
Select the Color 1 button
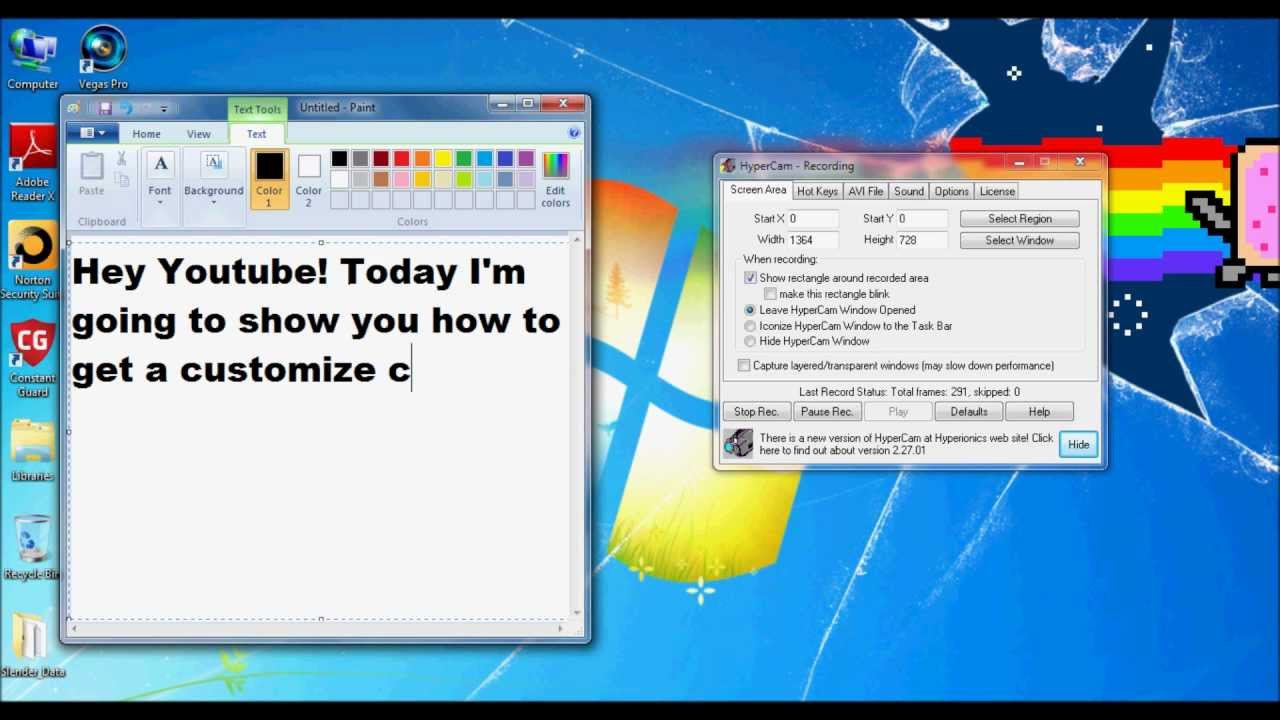[269, 179]
